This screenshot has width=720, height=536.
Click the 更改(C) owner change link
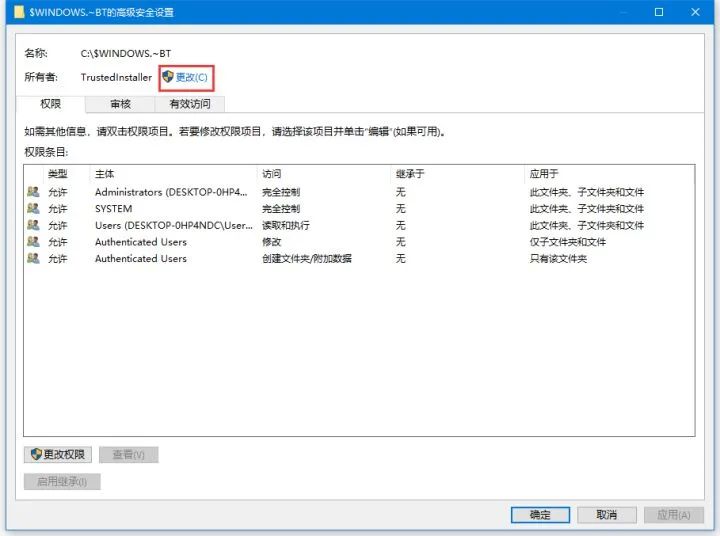[191, 77]
